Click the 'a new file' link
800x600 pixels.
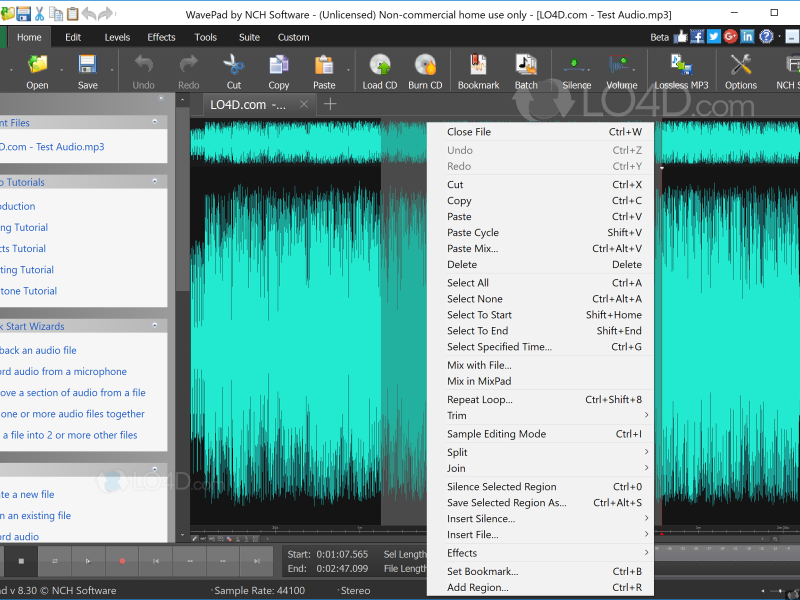click(x=27, y=494)
